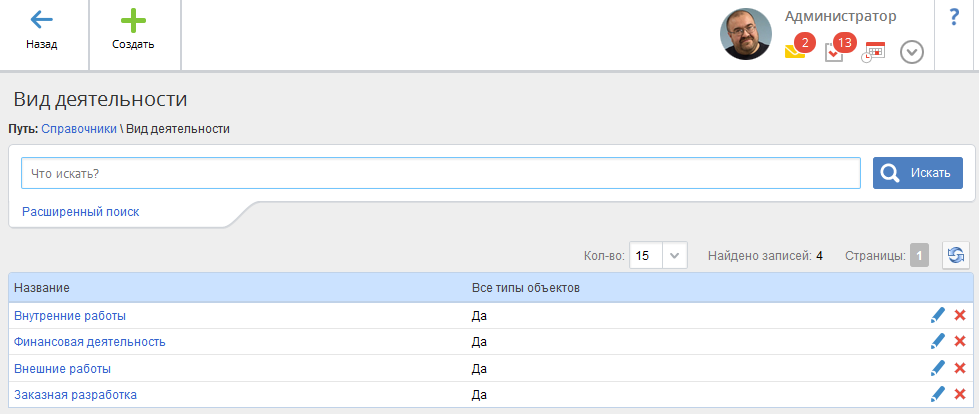The image size is (979, 414).
Task: Click the Administrator avatar photo
Action: (x=745, y=34)
